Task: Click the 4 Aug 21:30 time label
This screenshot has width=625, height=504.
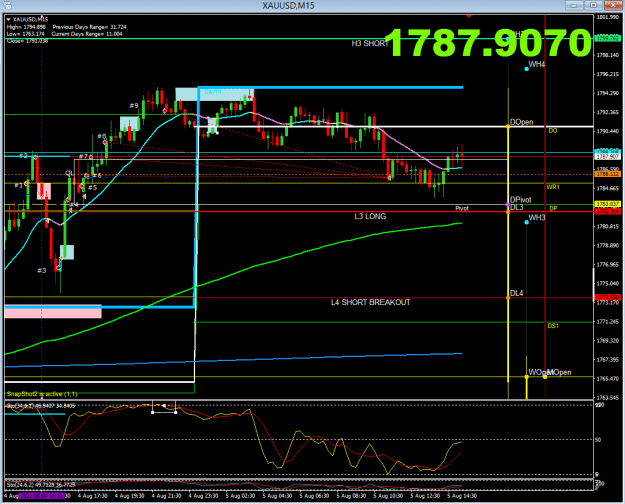Action: point(166,496)
